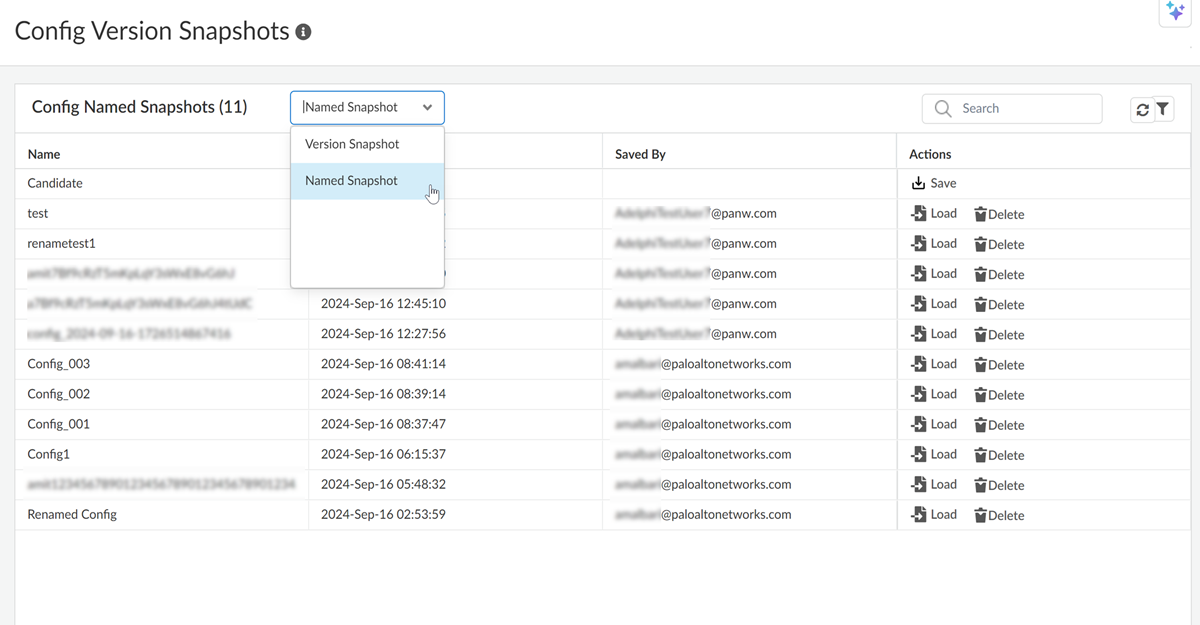The width and height of the screenshot is (1200, 625).
Task: Click the info icon beside Config Version Snapshots
Action: click(303, 32)
